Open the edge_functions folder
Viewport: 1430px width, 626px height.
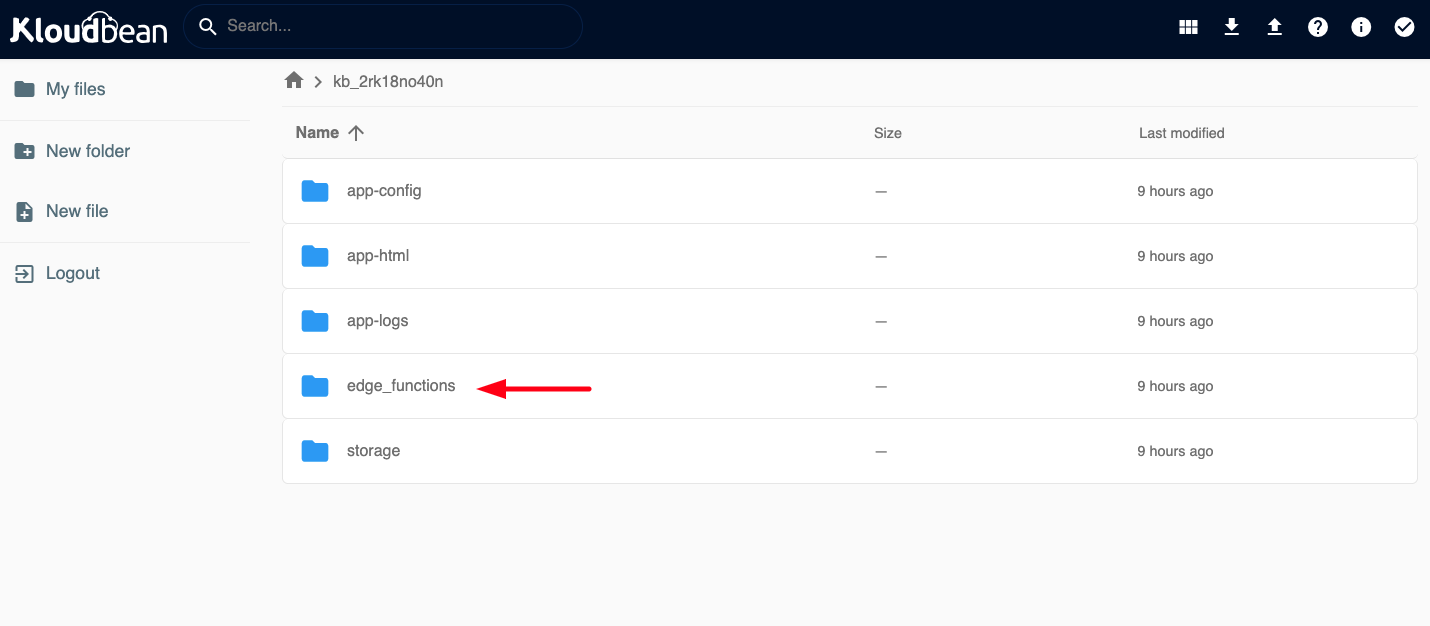401,386
